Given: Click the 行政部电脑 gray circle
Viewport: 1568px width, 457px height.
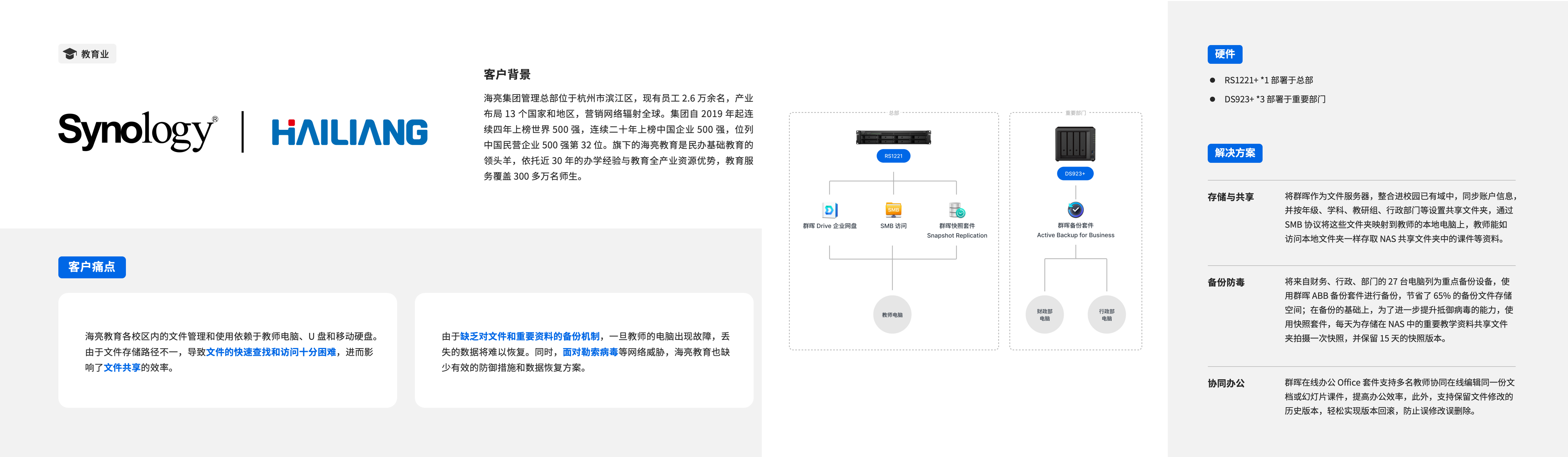Looking at the screenshot, I should point(1107,315).
